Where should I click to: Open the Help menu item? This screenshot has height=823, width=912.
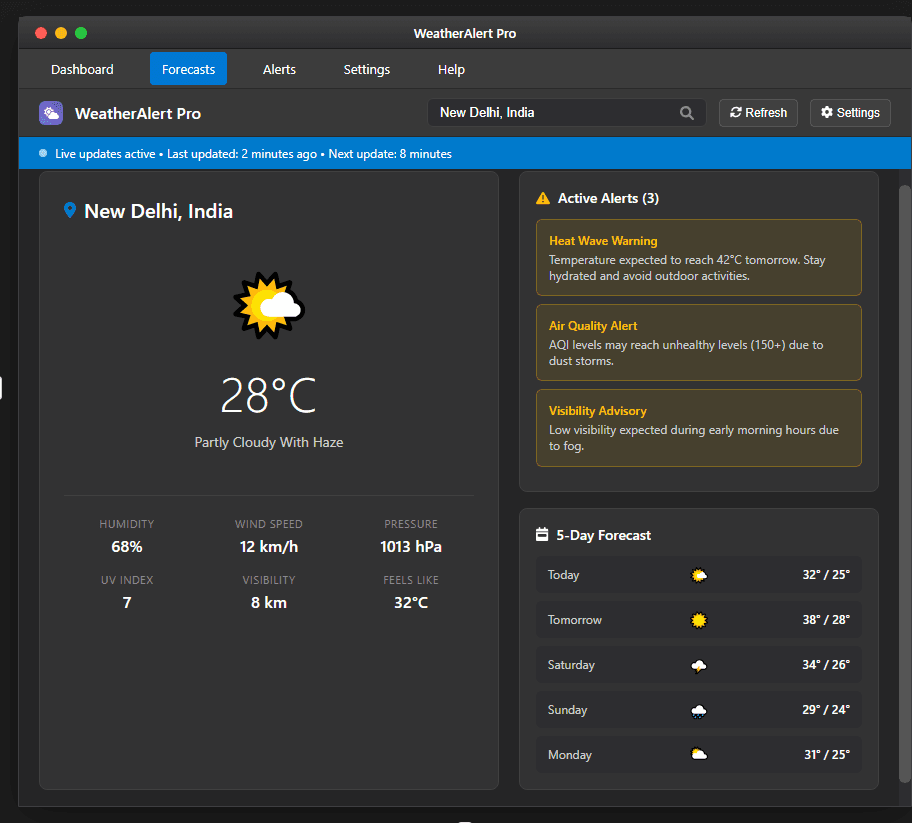click(x=451, y=69)
